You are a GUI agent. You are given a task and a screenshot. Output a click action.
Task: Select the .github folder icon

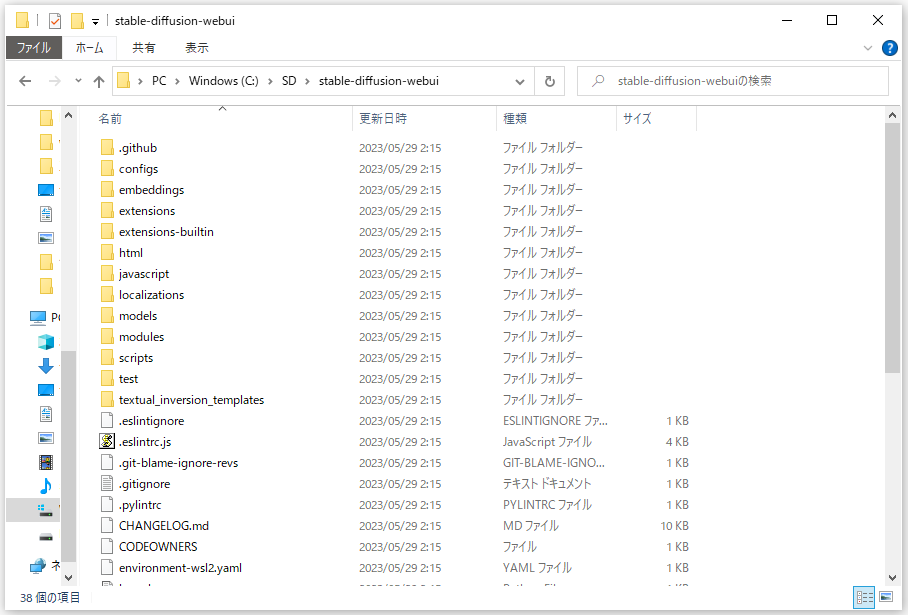click(107, 148)
